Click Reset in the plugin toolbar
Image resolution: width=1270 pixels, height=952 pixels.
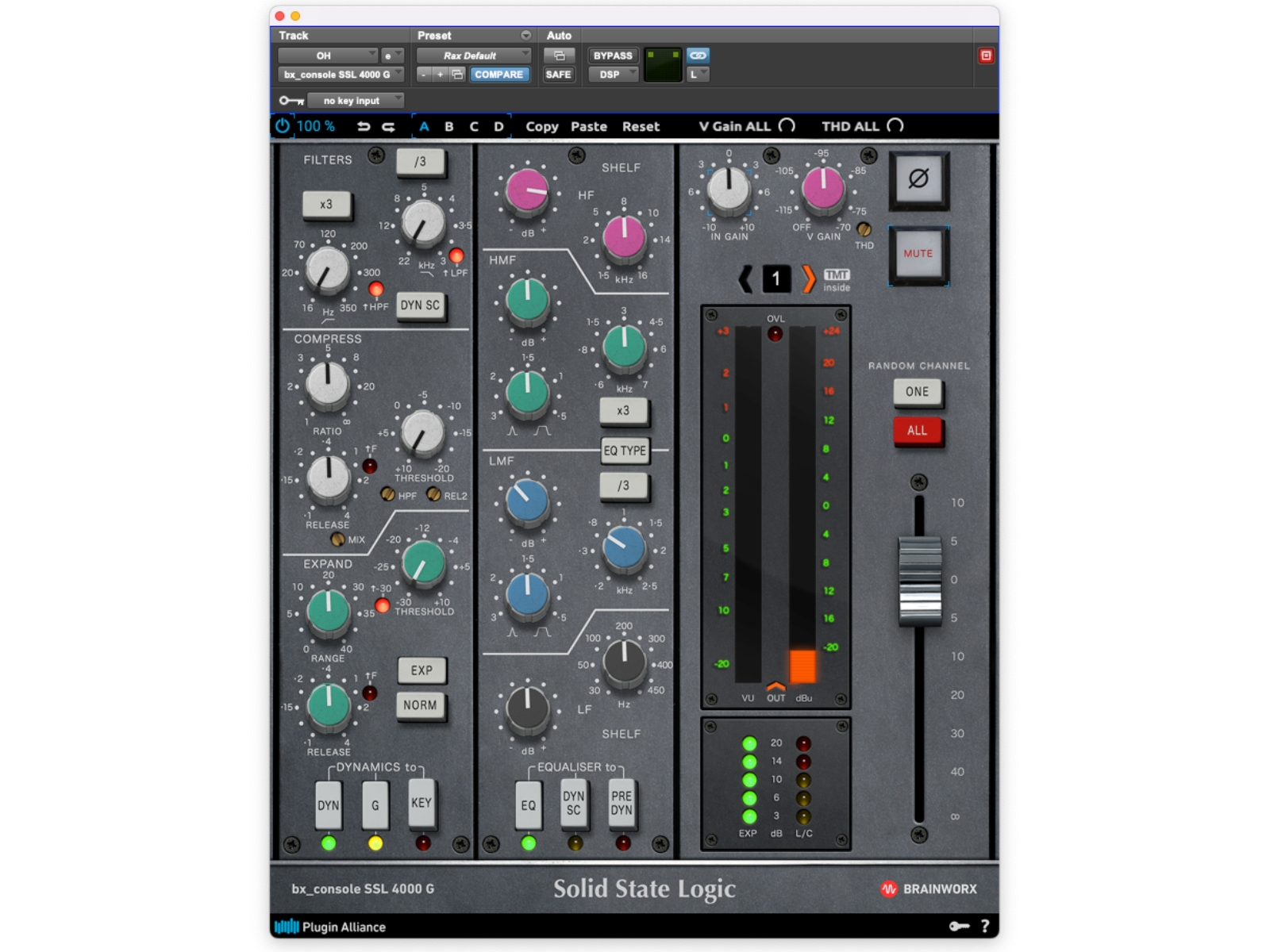coord(641,127)
